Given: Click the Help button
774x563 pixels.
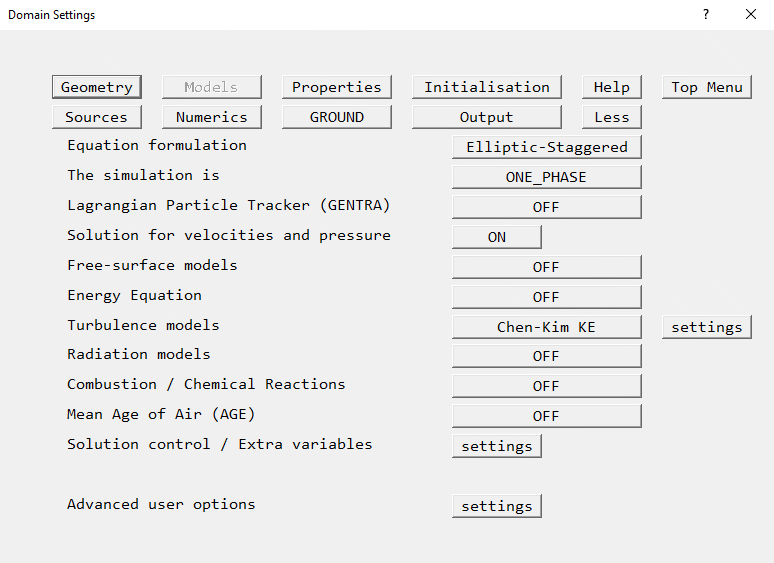Looking at the screenshot, I should 611,87.
